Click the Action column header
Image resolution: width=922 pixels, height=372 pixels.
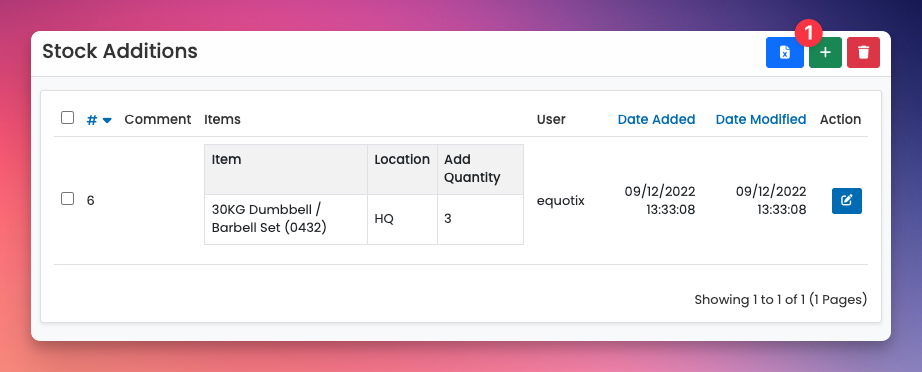(840, 119)
